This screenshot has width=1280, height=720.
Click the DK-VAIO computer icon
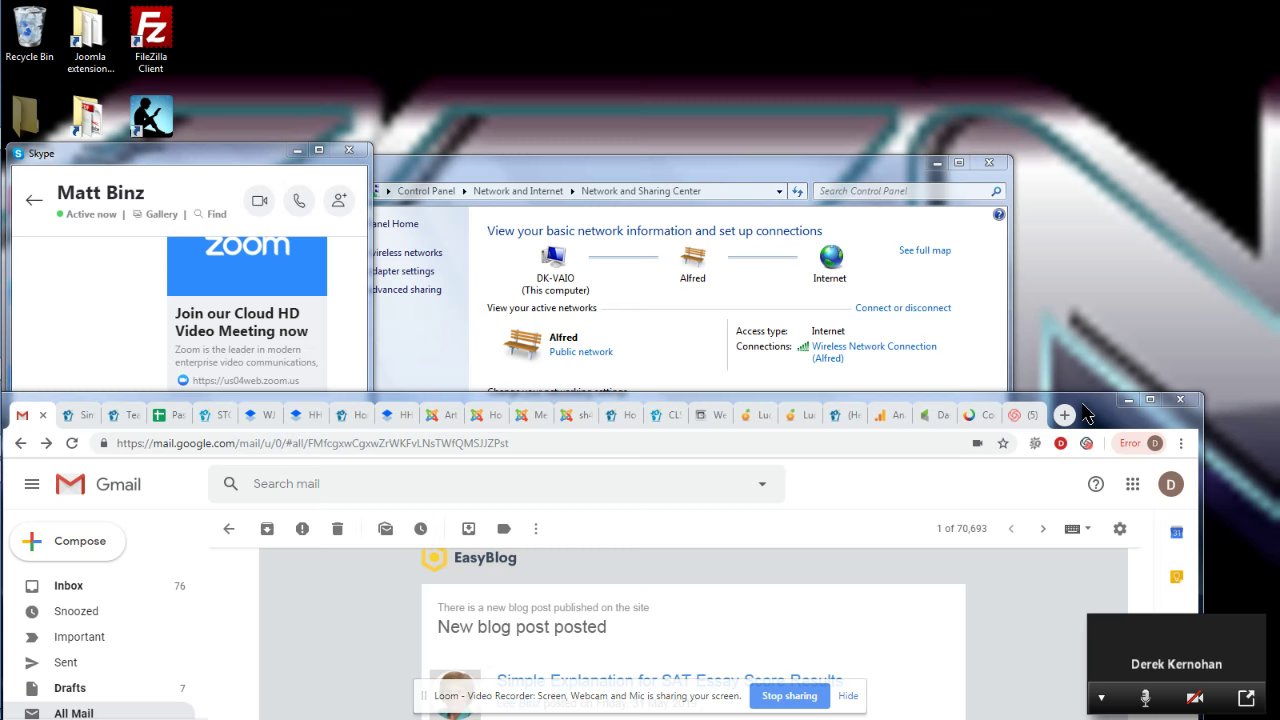(x=553, y=257)
